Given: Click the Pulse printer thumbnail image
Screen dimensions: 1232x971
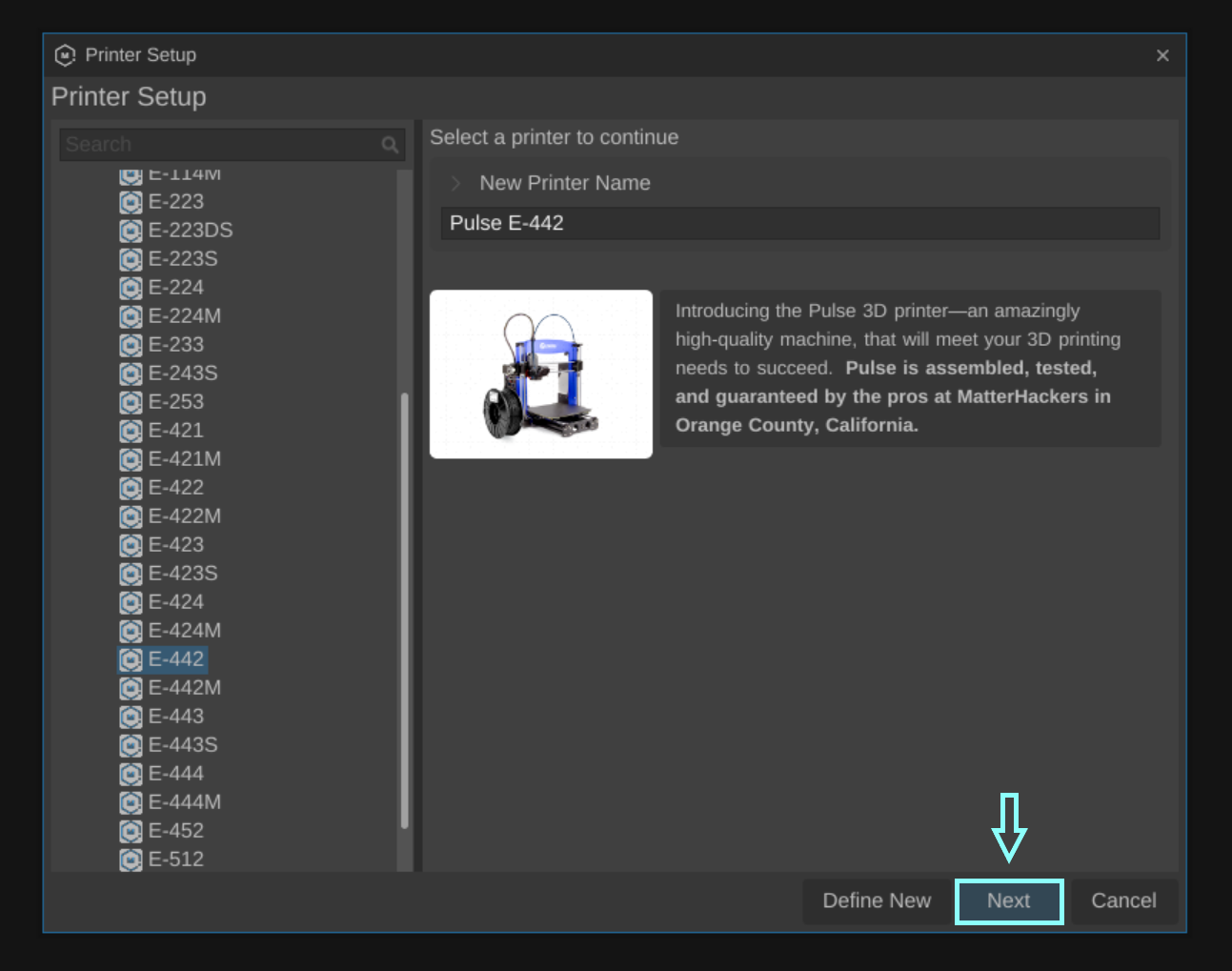Looking at the screenshot, I should pos(541,374).
